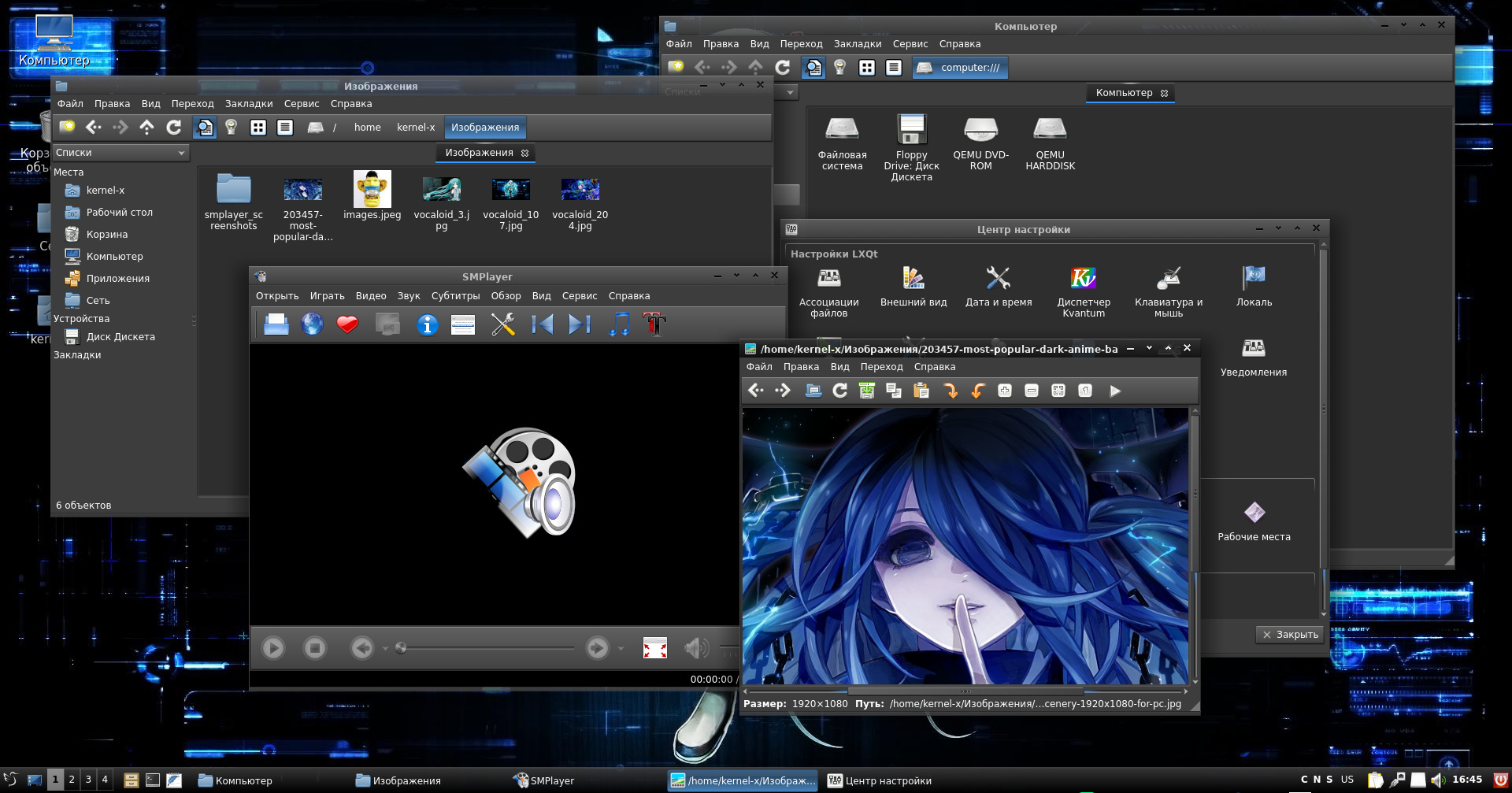The image size is (1512, 793).
Task: Show original size in the image viewer
Action: pos(1085,391)
